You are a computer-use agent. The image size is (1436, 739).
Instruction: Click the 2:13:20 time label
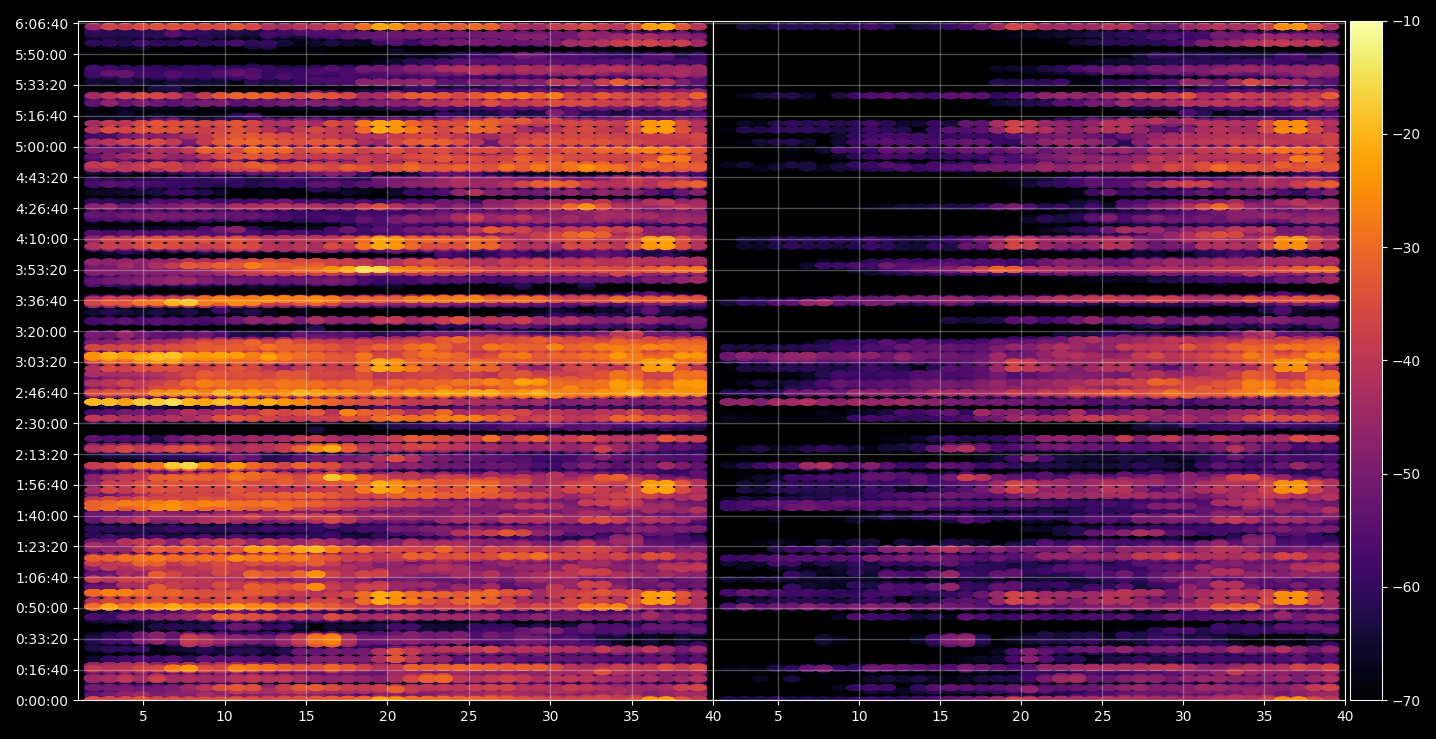click(x=42, y=455)
